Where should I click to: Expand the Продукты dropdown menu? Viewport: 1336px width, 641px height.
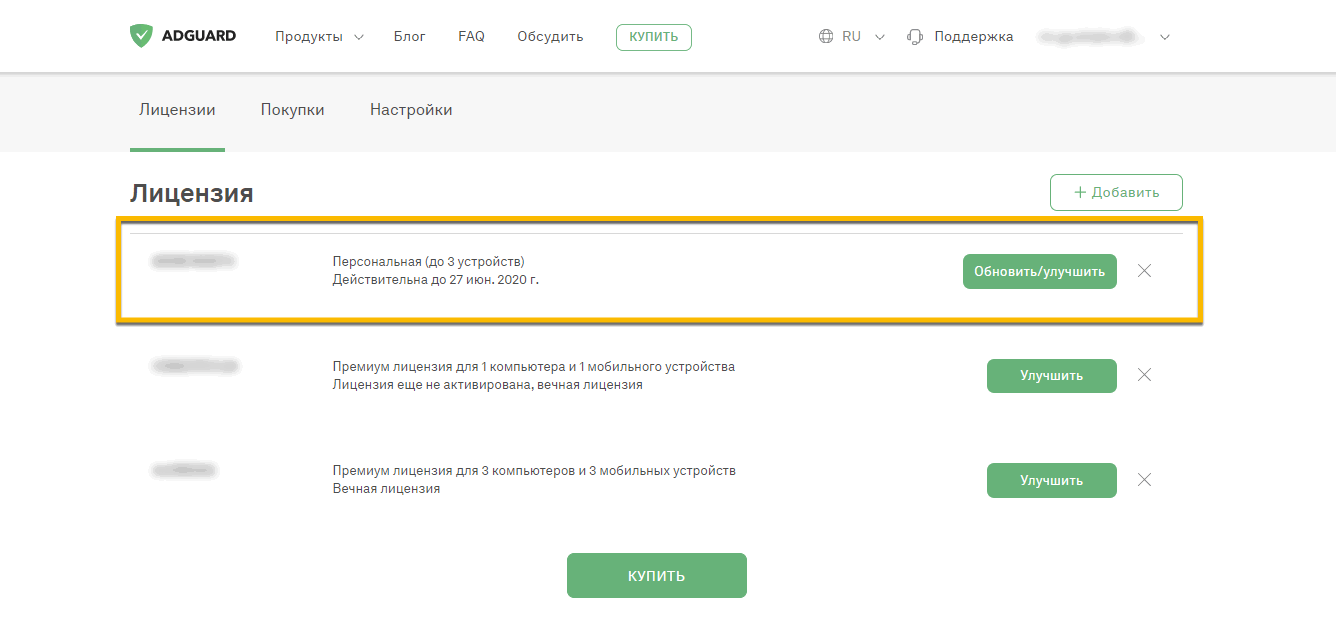319,37
